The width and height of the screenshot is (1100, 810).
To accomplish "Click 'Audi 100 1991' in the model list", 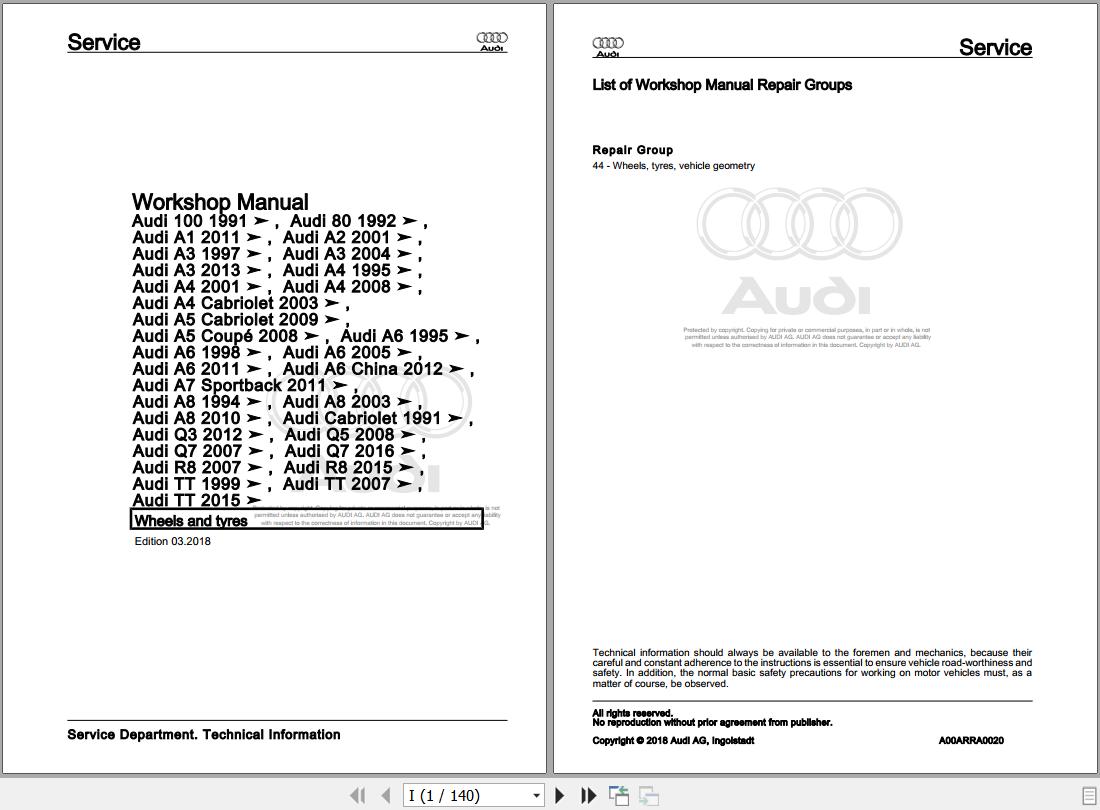I will pos(189,221).
